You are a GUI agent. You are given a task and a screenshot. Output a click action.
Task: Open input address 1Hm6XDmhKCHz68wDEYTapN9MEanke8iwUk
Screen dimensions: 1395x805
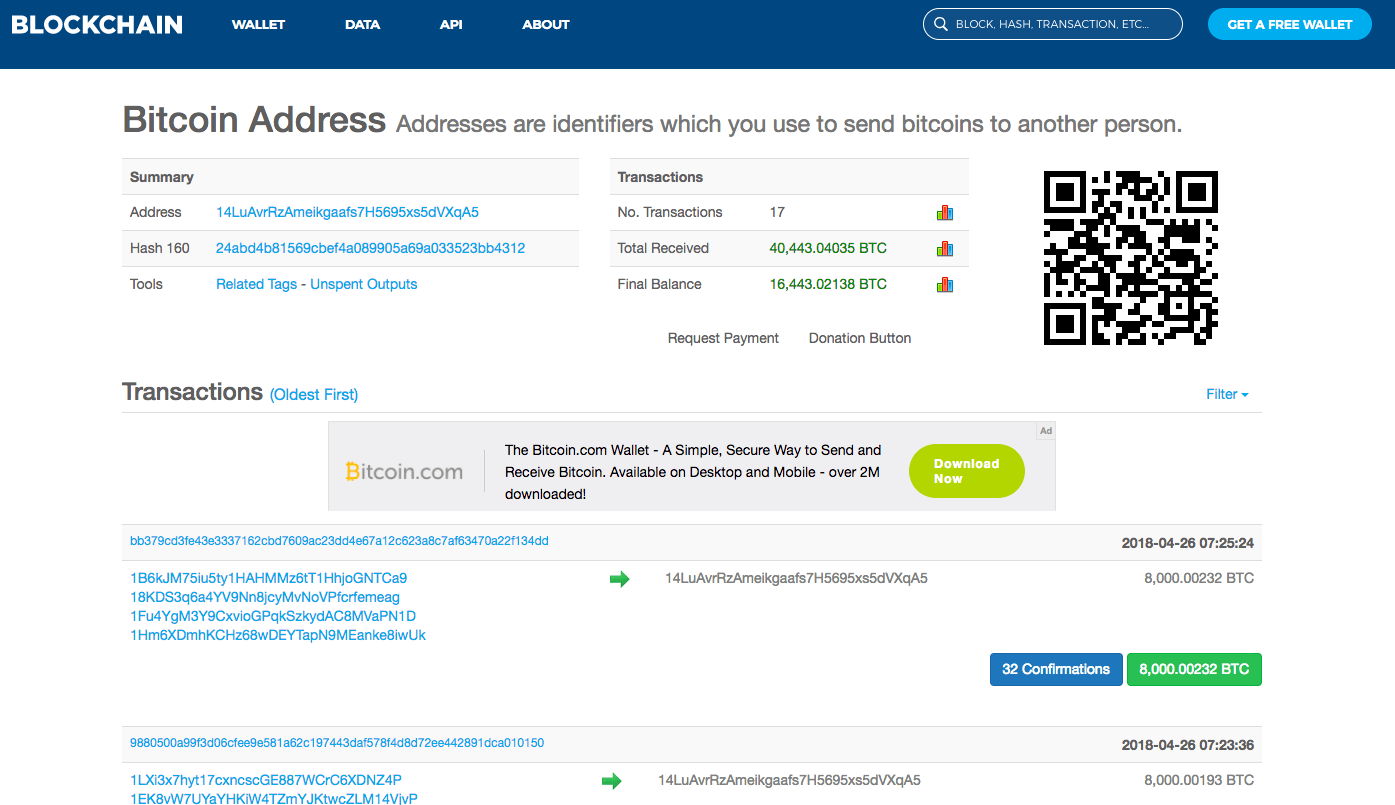(x=278, y=635)
